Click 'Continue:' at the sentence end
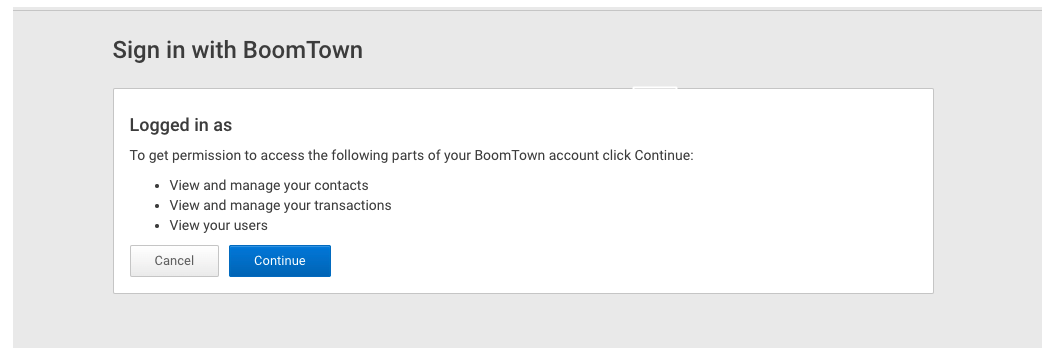Viewport: 1059px width, 361px height. pos(664,155)
